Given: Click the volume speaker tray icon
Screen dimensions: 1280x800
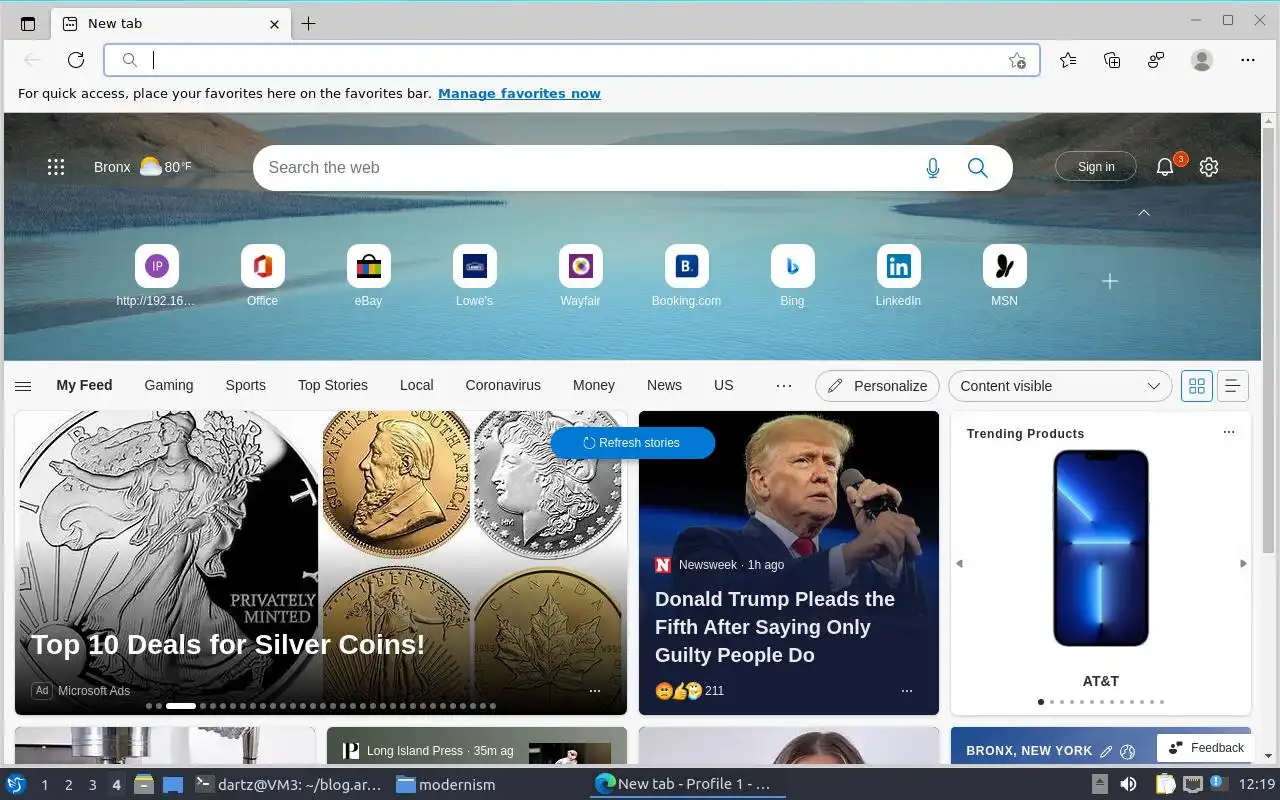Looking at the screenshot, I should 1128,785.
